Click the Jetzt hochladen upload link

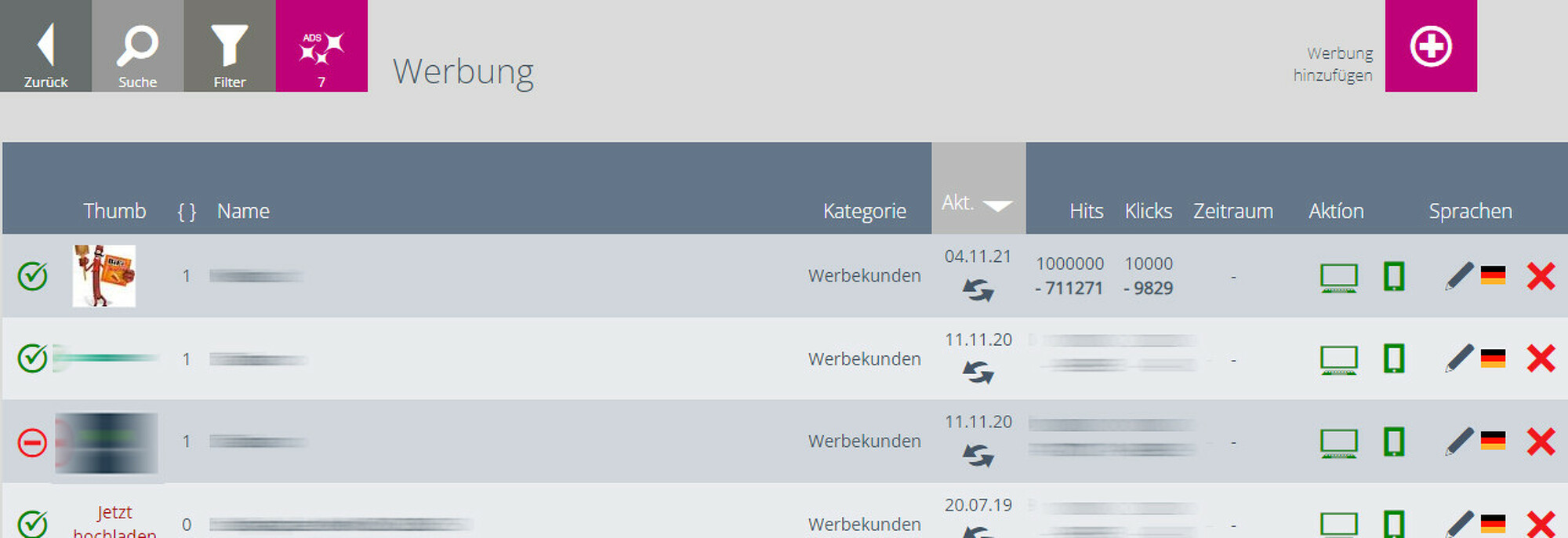click(x=114, y=521)
